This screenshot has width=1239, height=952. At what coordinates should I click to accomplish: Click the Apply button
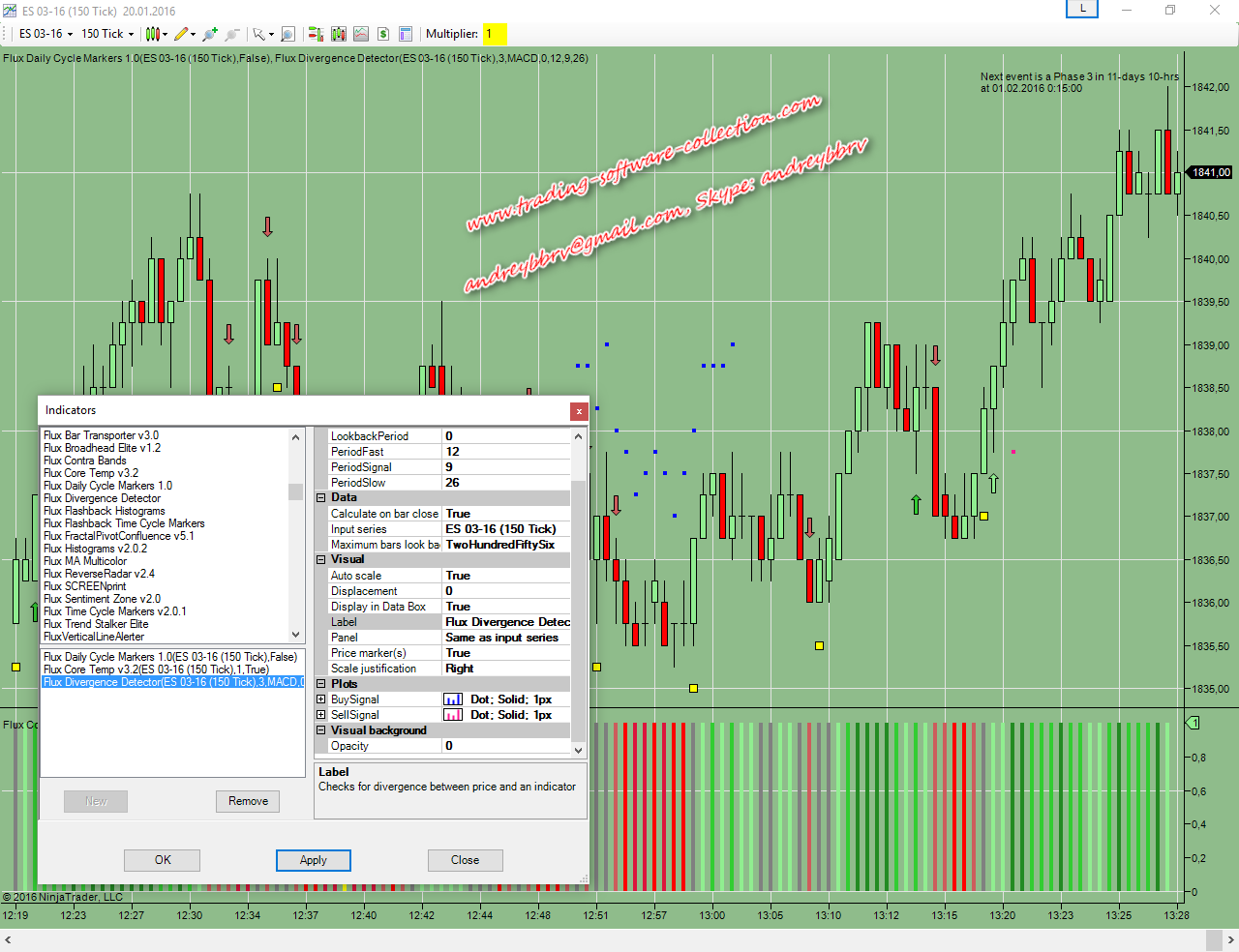(x=313, y=860)
